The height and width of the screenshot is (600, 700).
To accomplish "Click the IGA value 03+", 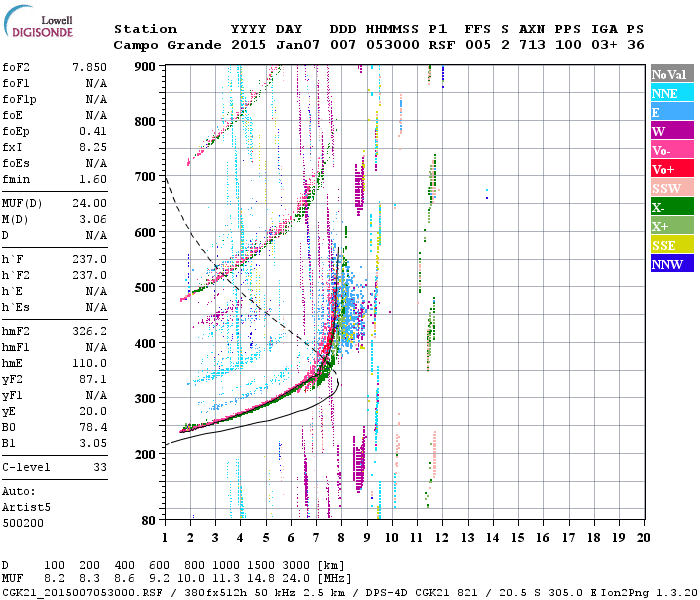I will [604, 45].
